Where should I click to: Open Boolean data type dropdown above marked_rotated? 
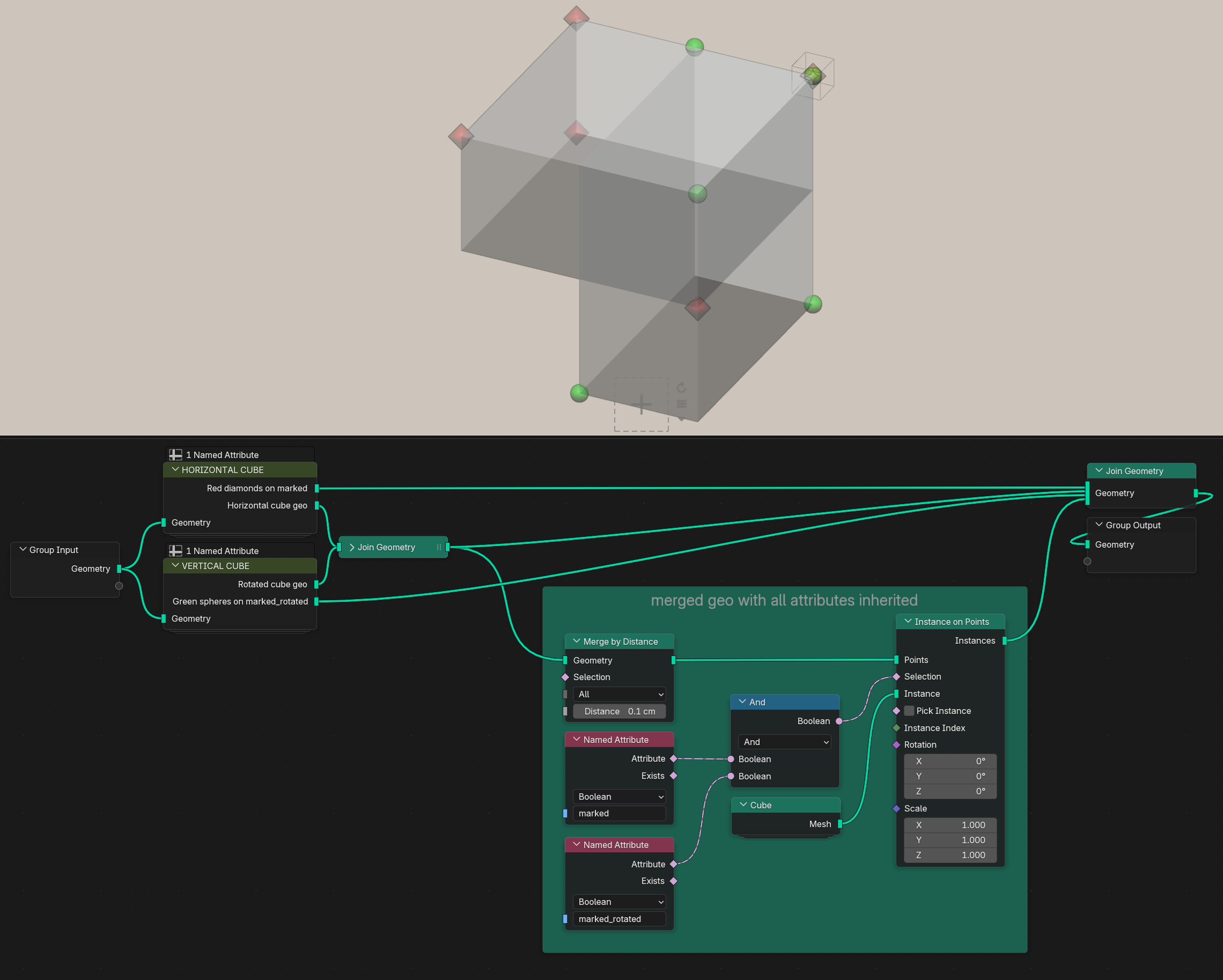click(x=620, y=902)
